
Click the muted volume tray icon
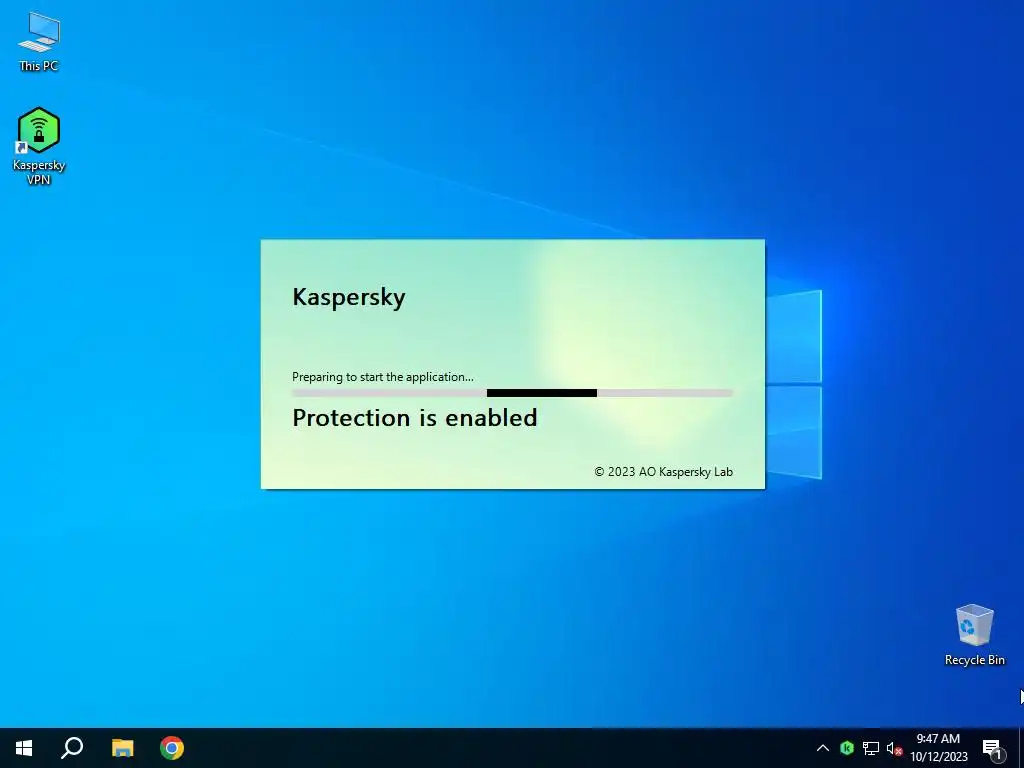(894, 748)
